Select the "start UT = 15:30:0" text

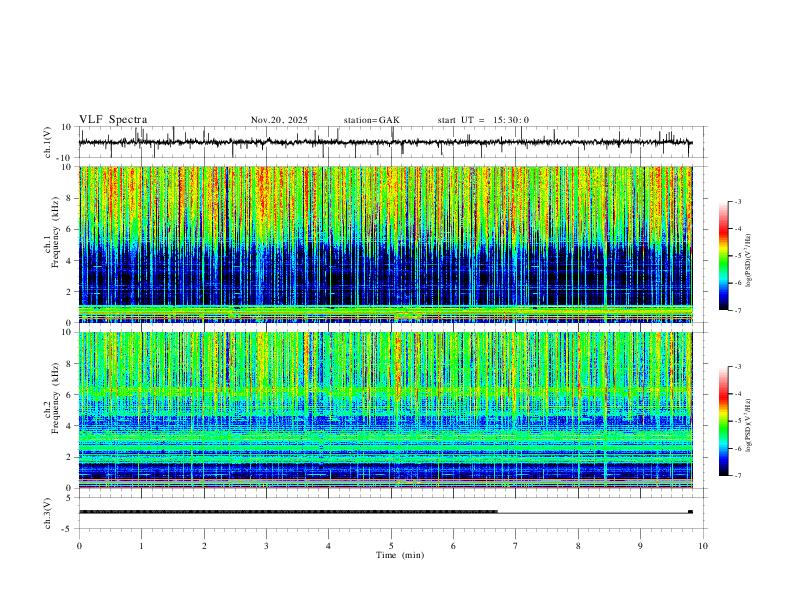click(483, 120)
